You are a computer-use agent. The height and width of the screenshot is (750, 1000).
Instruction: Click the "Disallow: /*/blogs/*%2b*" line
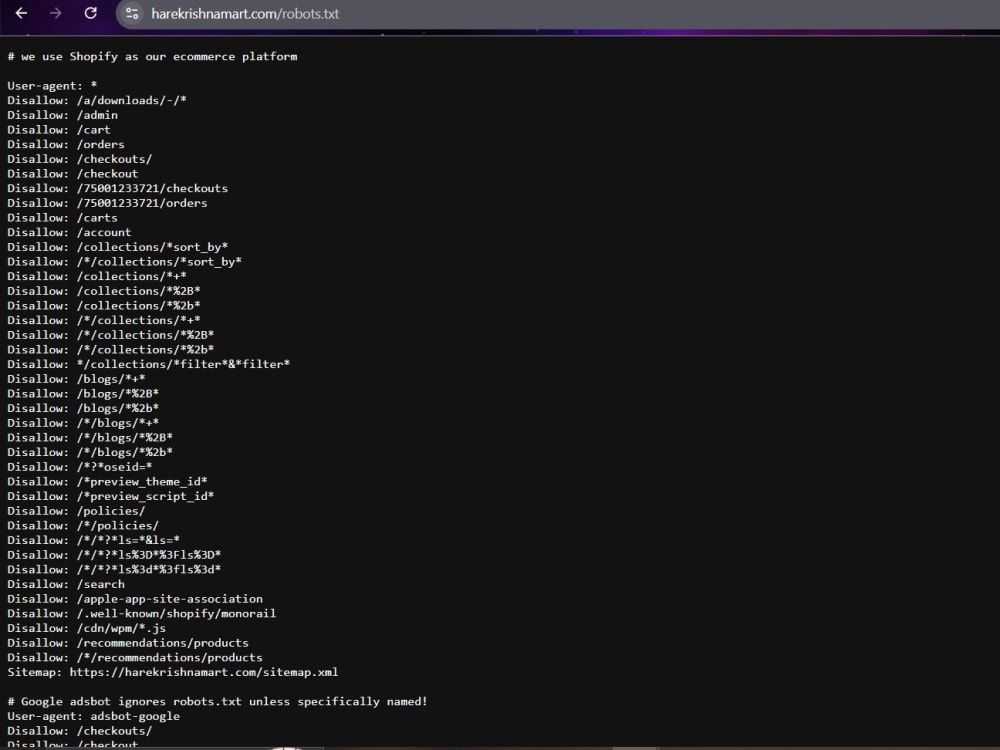(90, 452)
